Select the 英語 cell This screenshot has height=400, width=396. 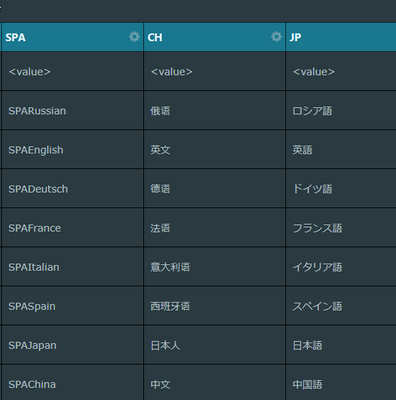pos(341,150)
